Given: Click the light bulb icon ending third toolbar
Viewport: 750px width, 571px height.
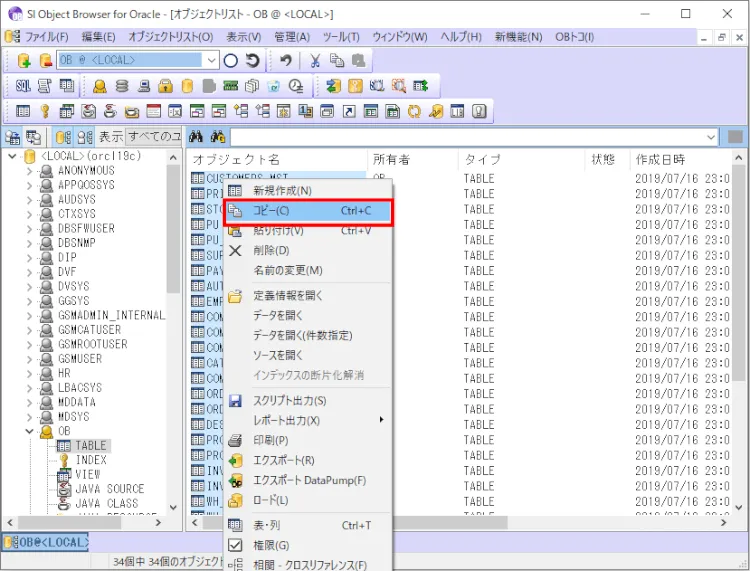Looking at the screenshot, I should pos(479,111).
